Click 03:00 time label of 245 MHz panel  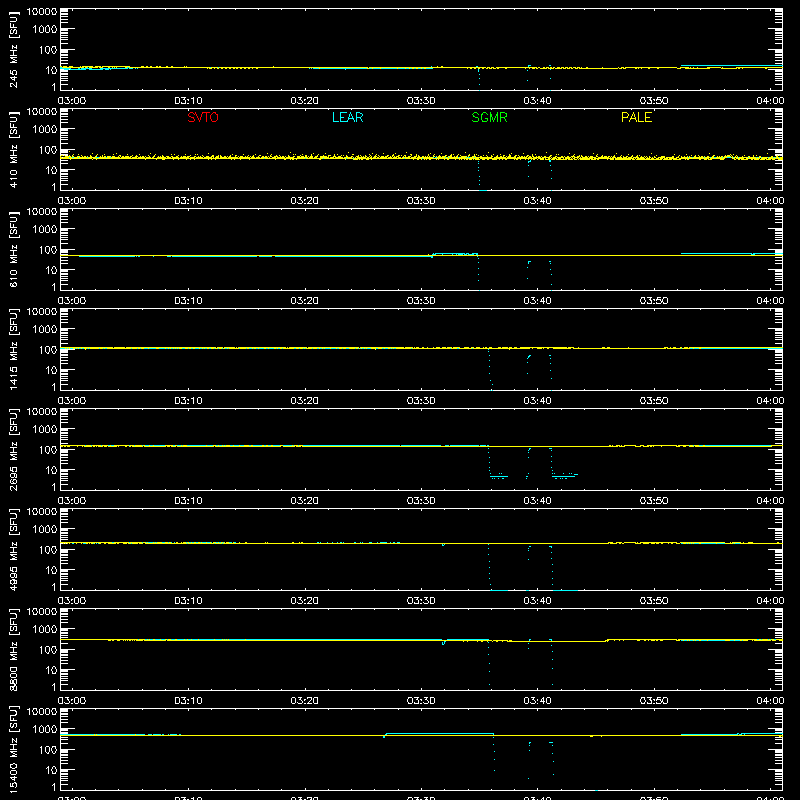point(72,101)
